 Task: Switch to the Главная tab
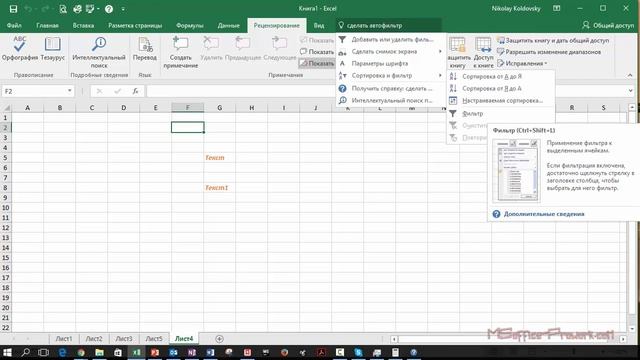click(x=47, y=25)
